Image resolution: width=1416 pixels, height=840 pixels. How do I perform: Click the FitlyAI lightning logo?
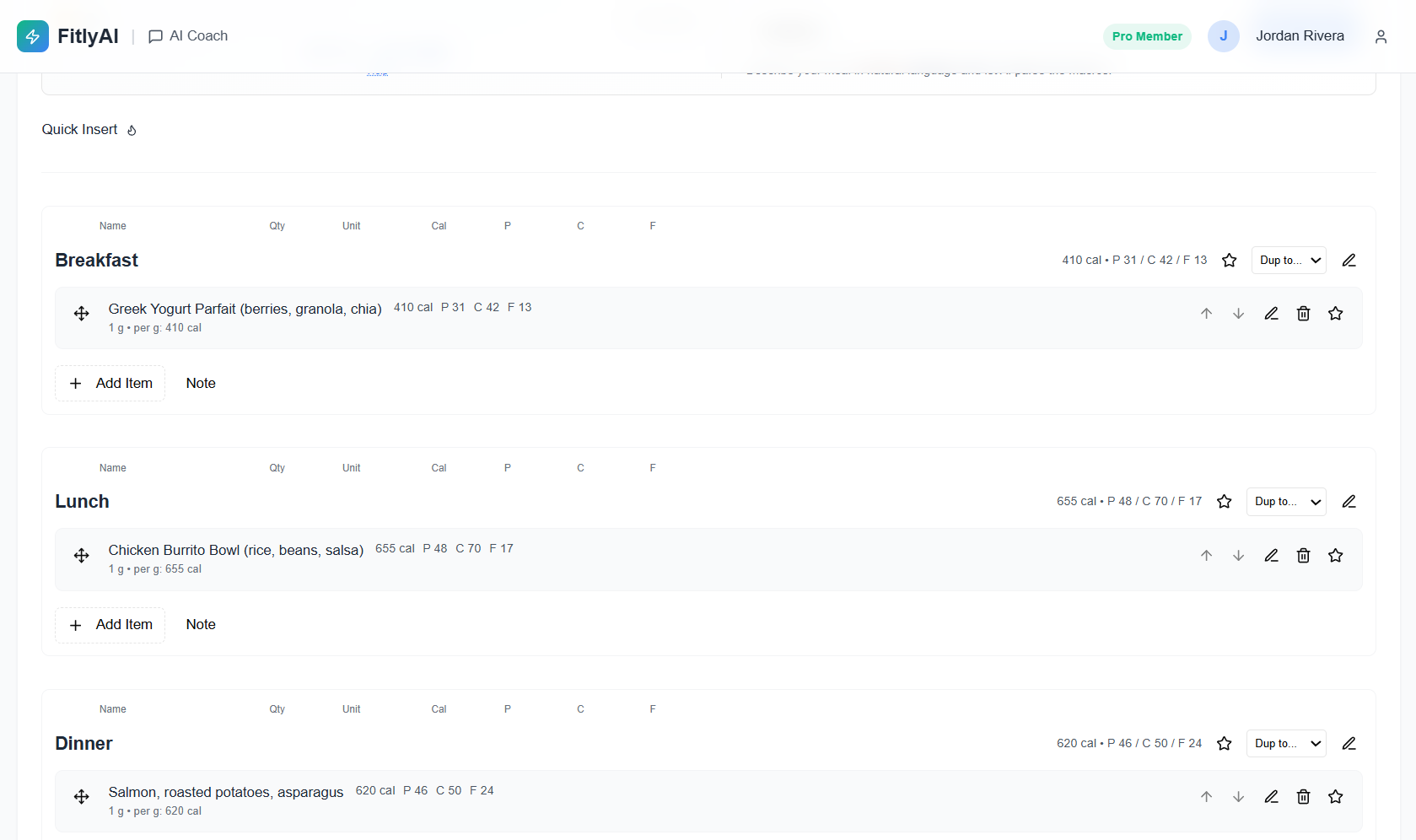(32, 35)
